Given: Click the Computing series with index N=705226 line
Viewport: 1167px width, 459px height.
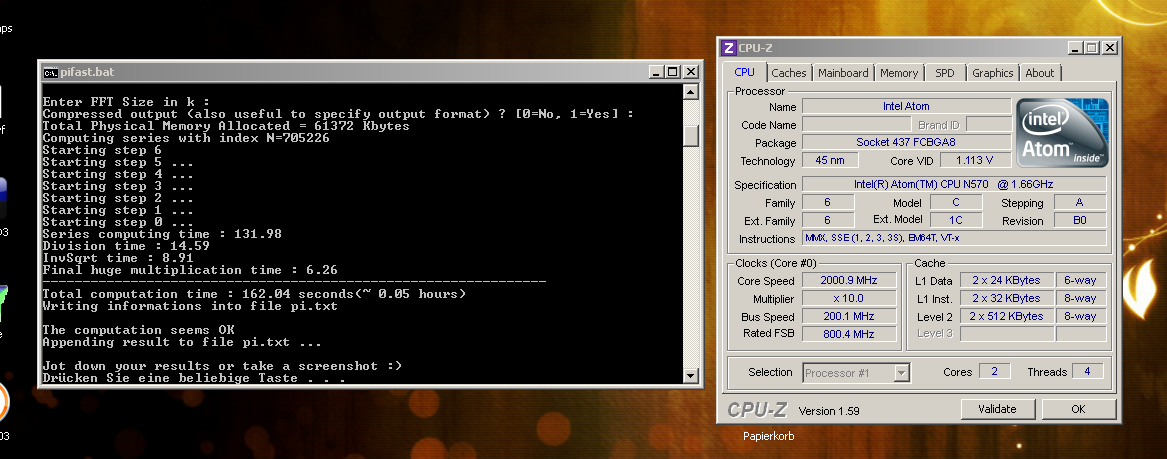Looking at the screenshot, I should pyautogui.click(x=186, y=138).
